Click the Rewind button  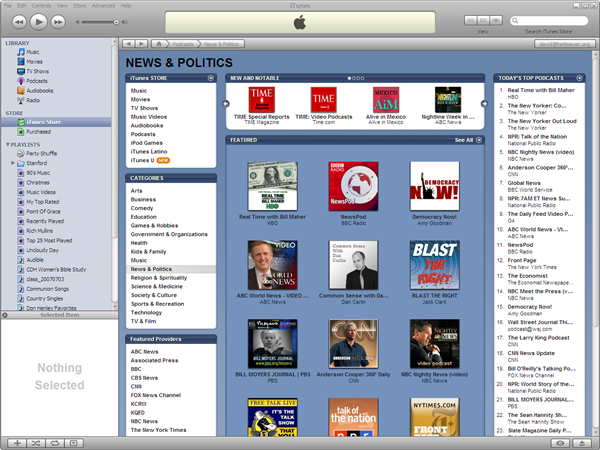(19, 22)
